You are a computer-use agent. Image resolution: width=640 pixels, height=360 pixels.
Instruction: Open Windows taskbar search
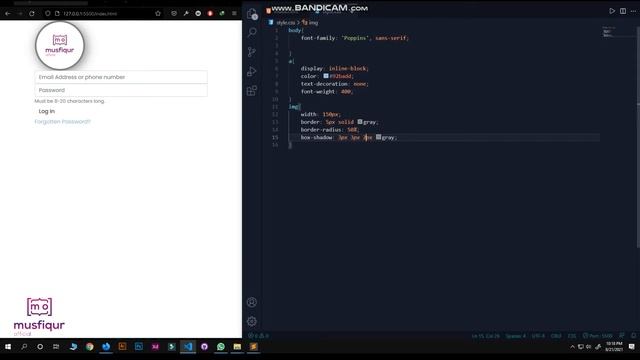point(24,347)
